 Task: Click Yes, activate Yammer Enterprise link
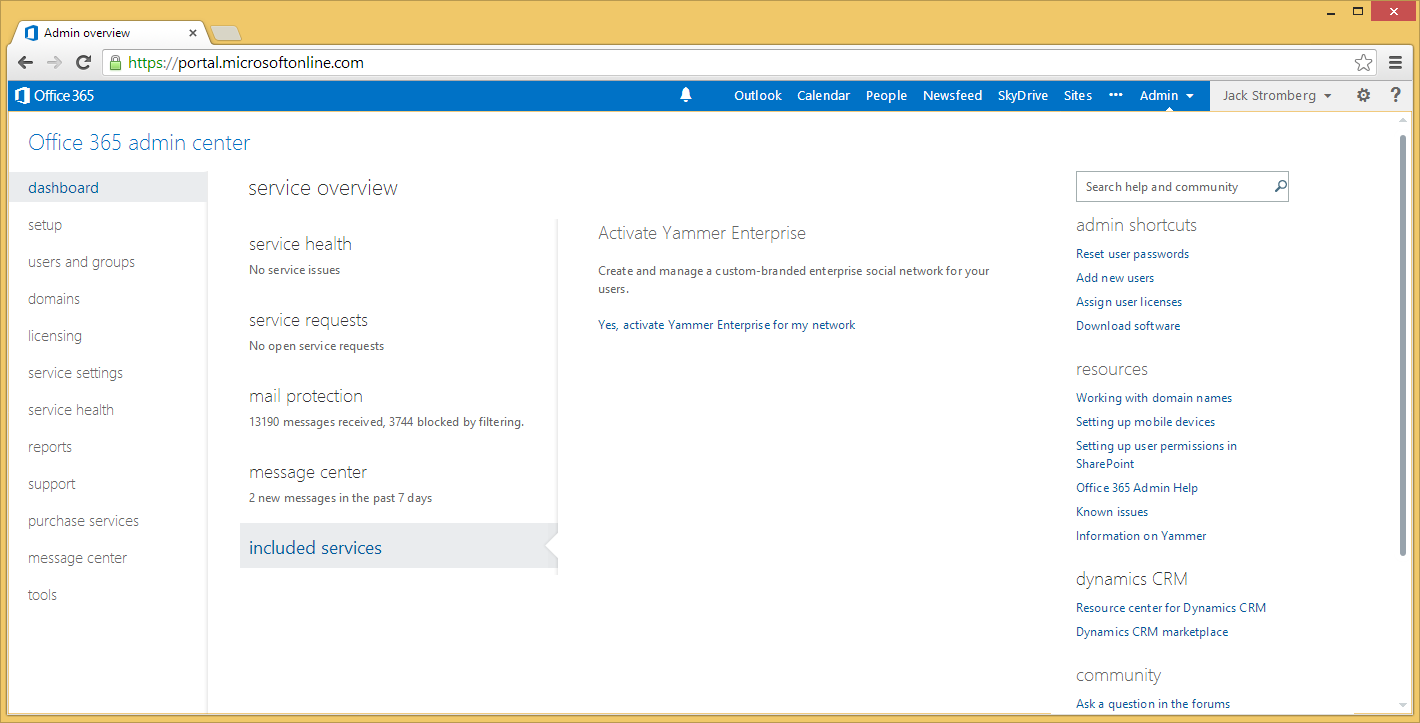click(x=727, y=325)
